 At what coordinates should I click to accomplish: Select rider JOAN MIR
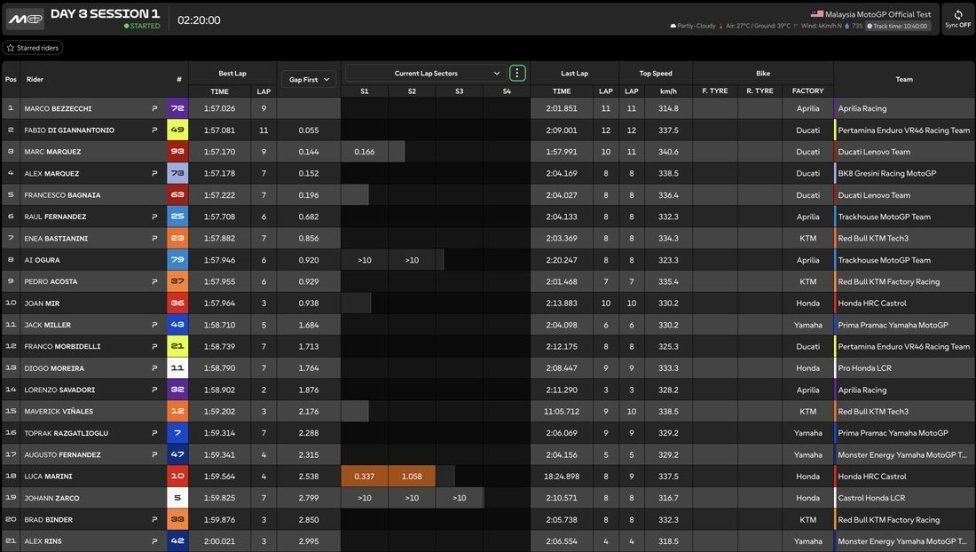click(42, 303)
